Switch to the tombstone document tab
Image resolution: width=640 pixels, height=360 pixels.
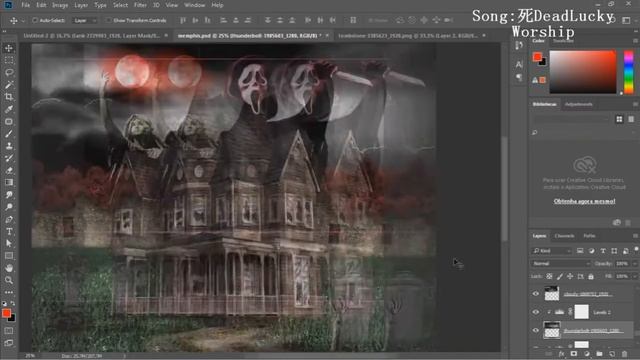pyautogui.click(x=408, y=36)
